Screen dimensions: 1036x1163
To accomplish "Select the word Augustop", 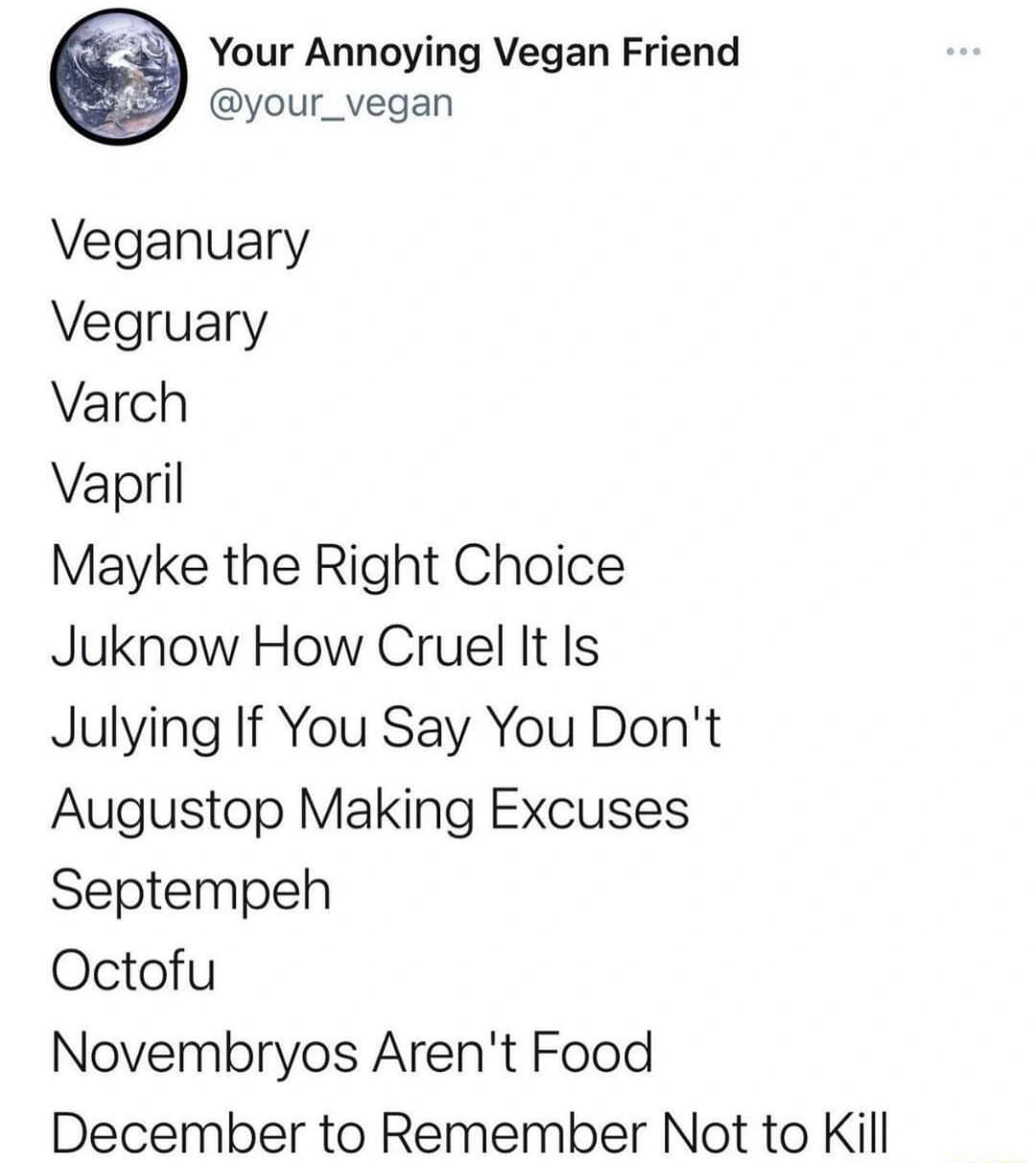I will [168, 810].
